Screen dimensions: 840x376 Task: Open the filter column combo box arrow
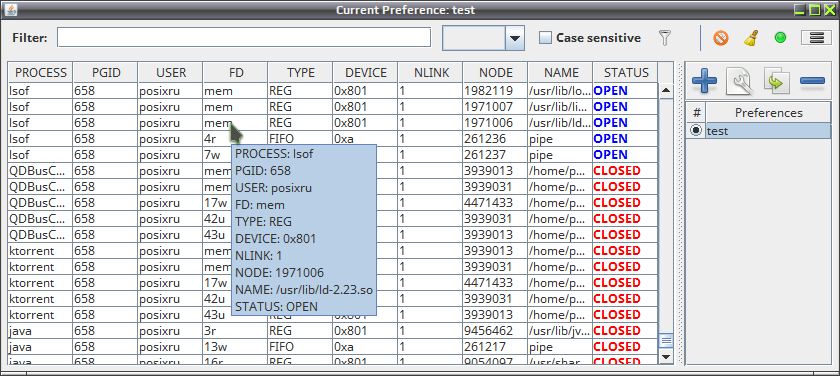(x=515, y=38)
